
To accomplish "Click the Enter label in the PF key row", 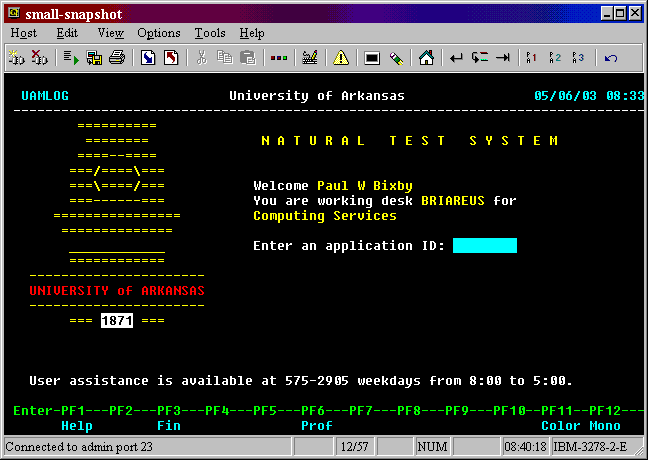I will coord(33,411).
